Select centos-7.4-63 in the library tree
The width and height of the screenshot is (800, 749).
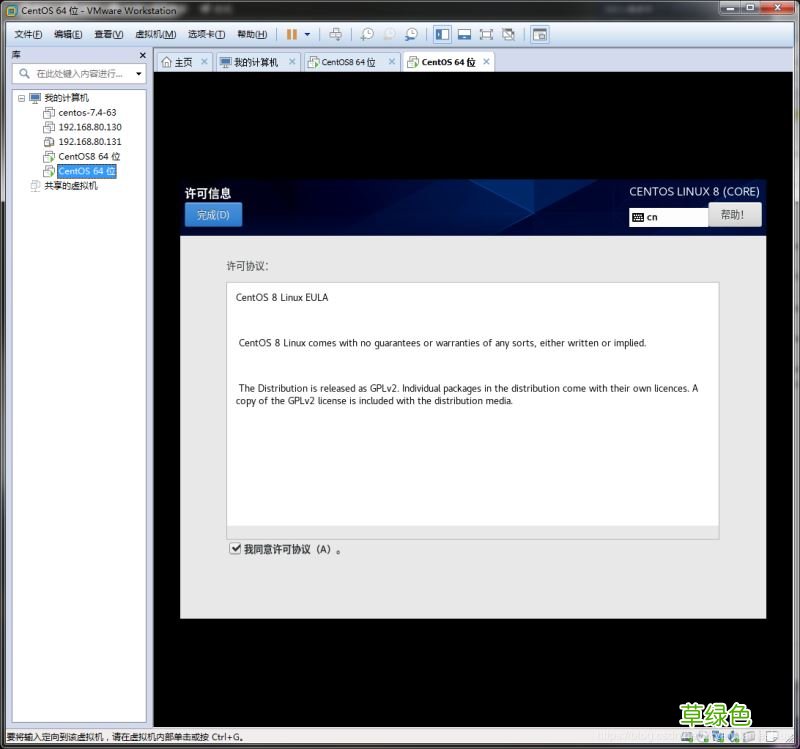tap(86, 113)
